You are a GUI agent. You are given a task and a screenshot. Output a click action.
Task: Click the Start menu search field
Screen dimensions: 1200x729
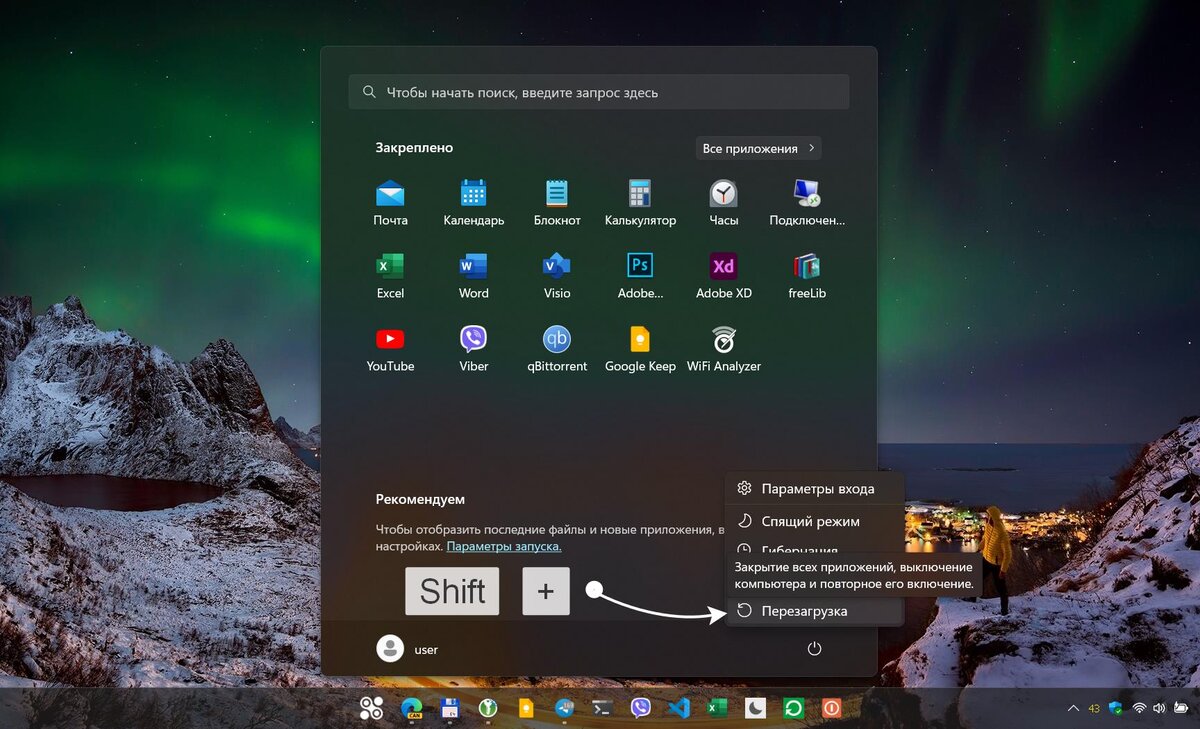coord(599,92)
